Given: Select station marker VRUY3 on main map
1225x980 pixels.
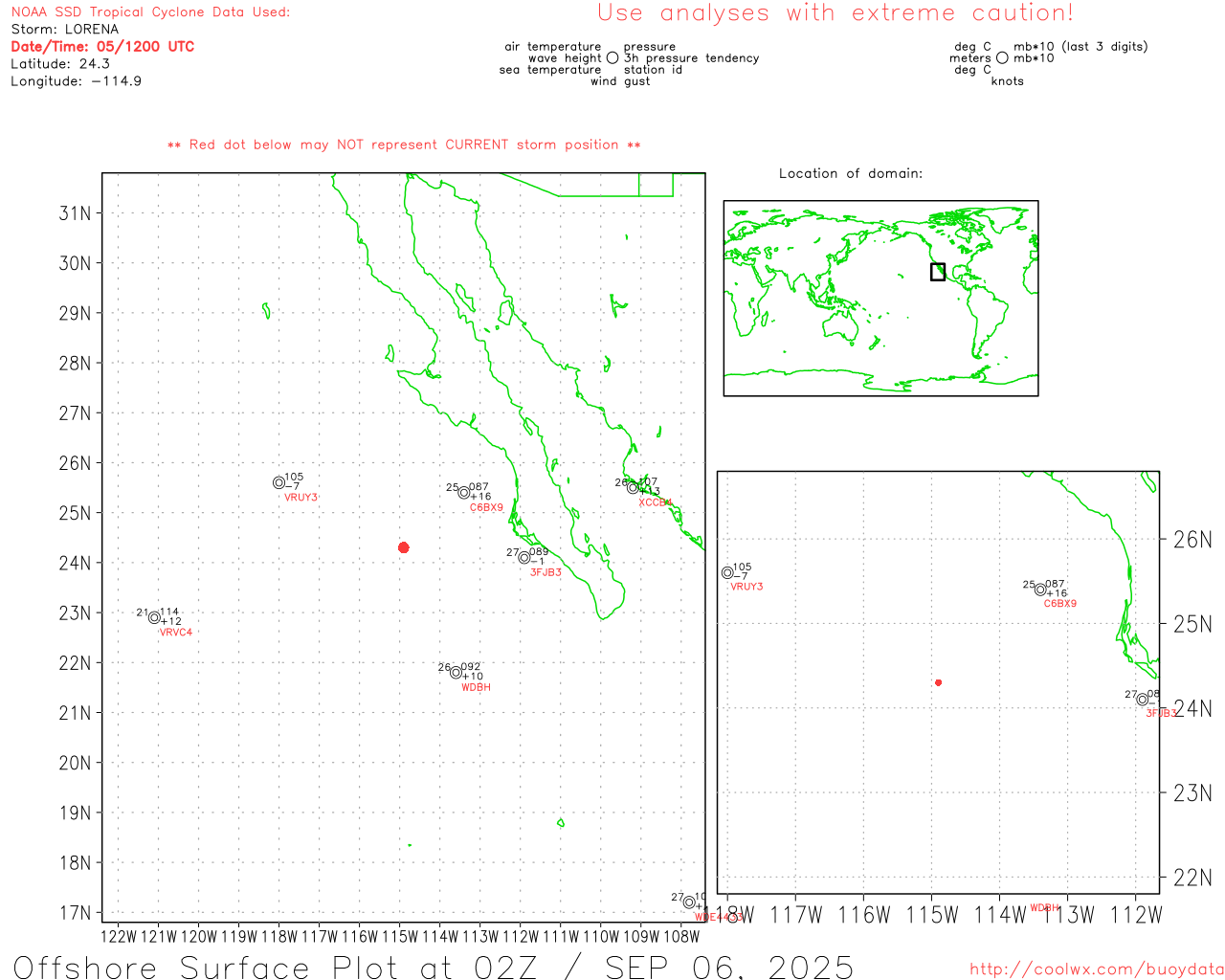Looking at the screenshot, I should (278, 482).
